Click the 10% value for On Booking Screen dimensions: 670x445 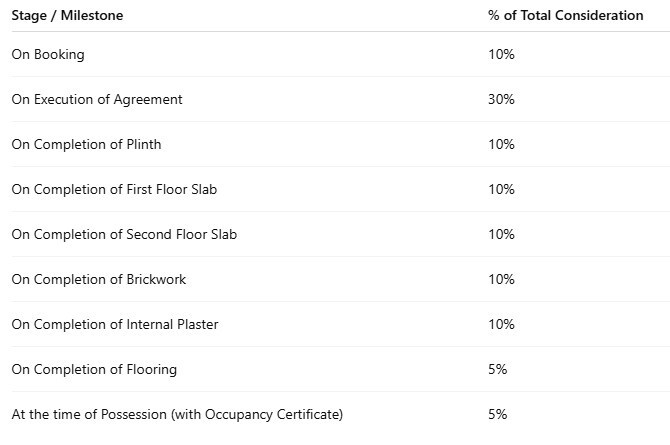coord(501,54)
